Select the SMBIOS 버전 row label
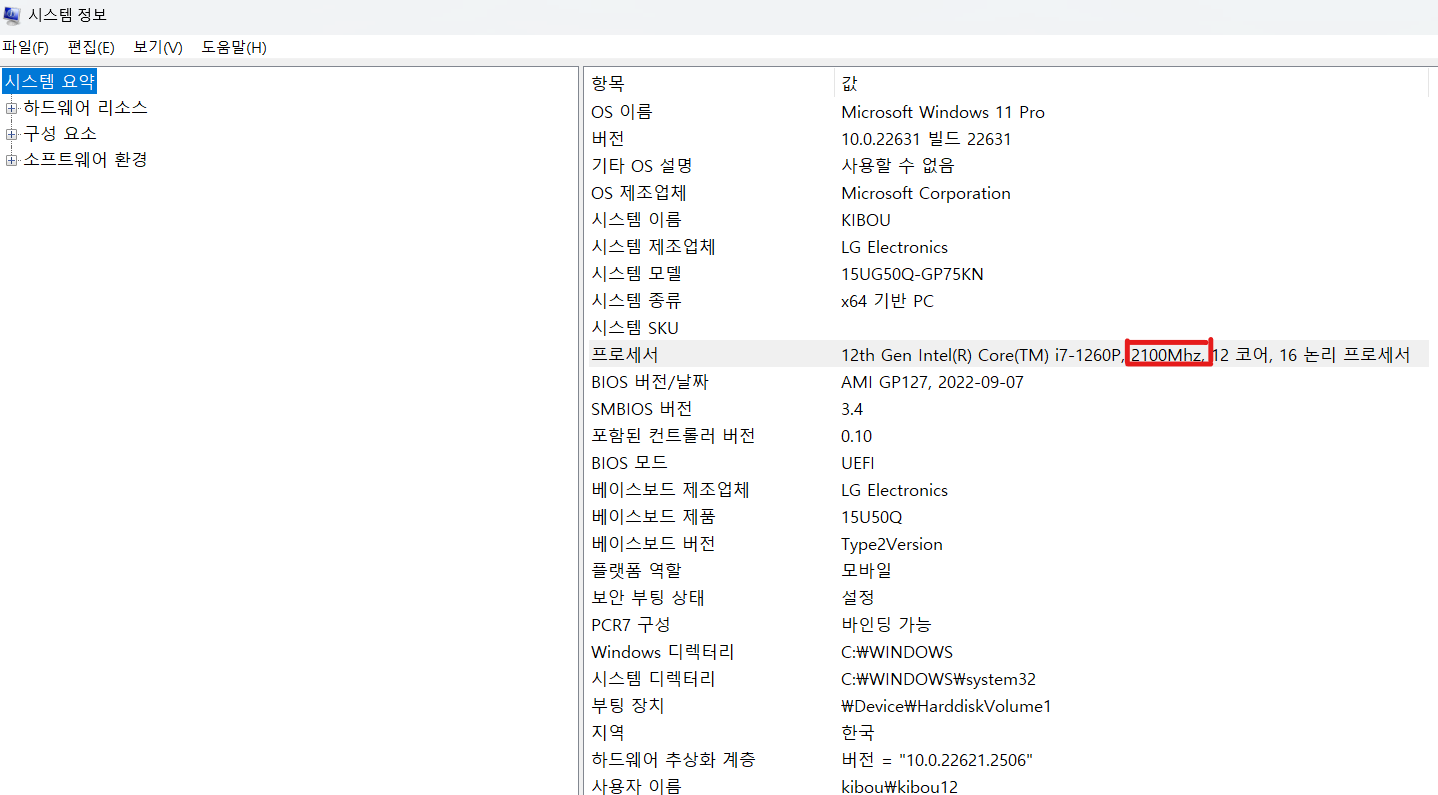This screenshot has height=795, width=1438. [x=641, y=409]
